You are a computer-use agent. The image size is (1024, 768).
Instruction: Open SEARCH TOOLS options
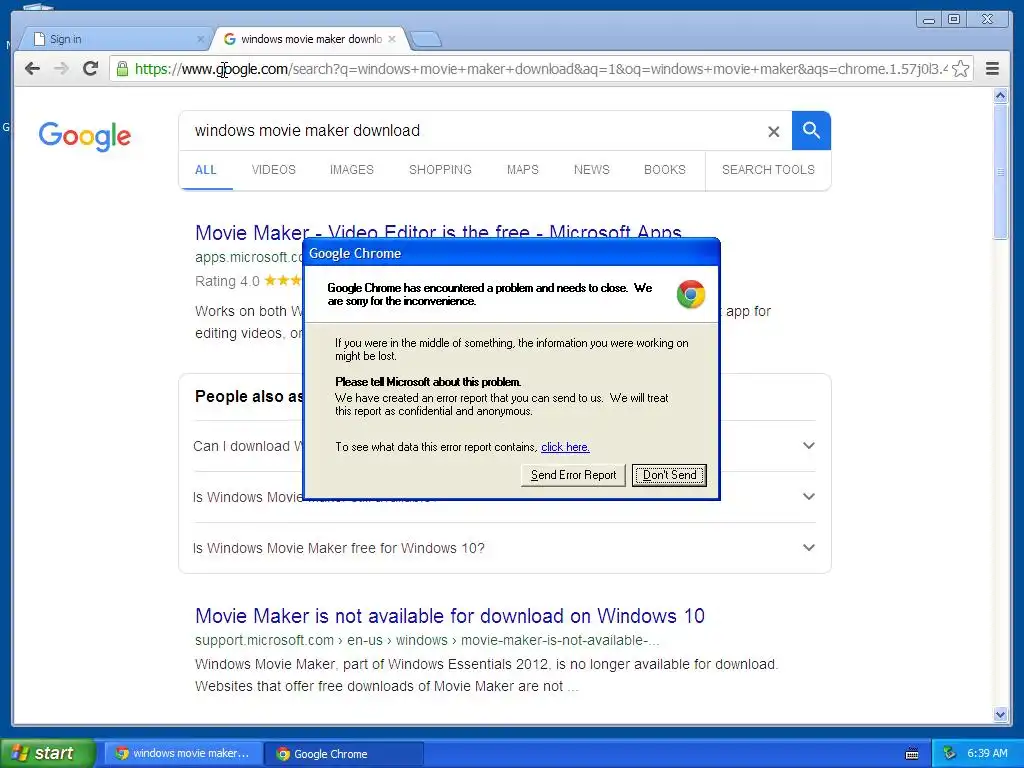coord(768,170)
